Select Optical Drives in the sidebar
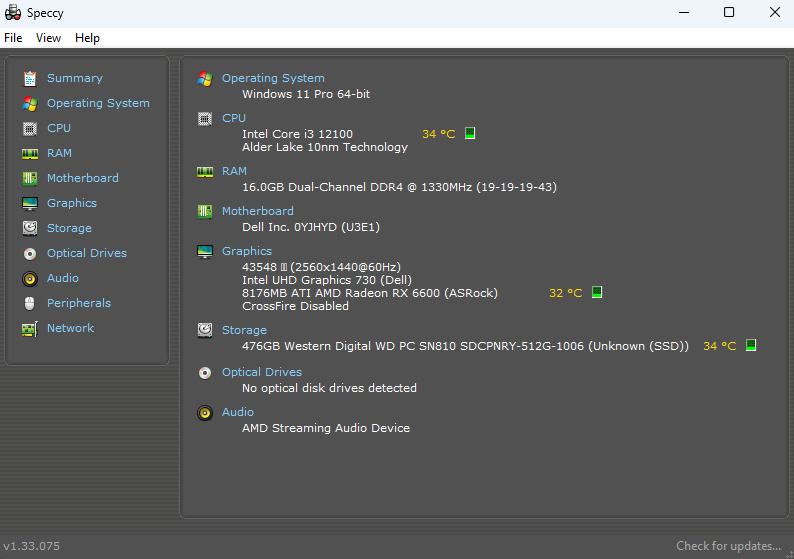 [87, 253]
